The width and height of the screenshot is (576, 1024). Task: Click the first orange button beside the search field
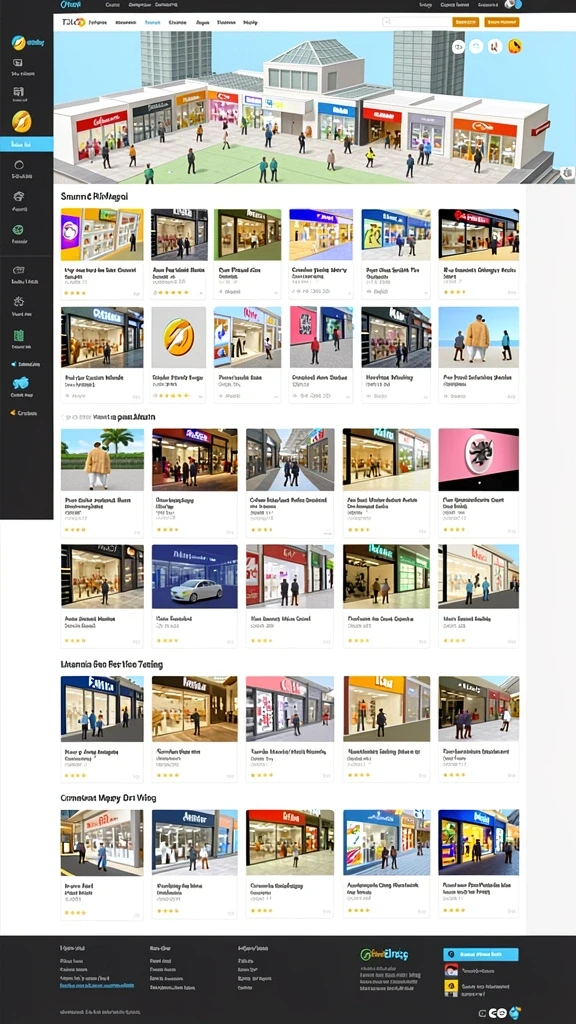click(x=466, y=22)
